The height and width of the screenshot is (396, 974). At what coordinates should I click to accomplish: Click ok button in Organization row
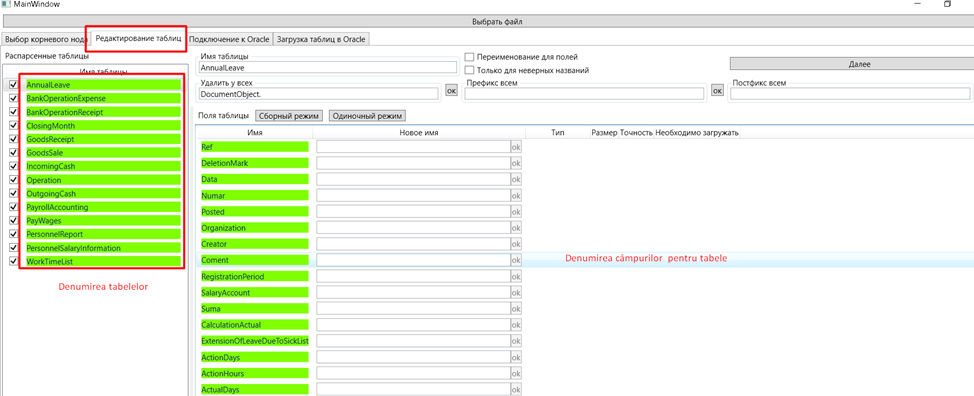(x=516, y=228)
